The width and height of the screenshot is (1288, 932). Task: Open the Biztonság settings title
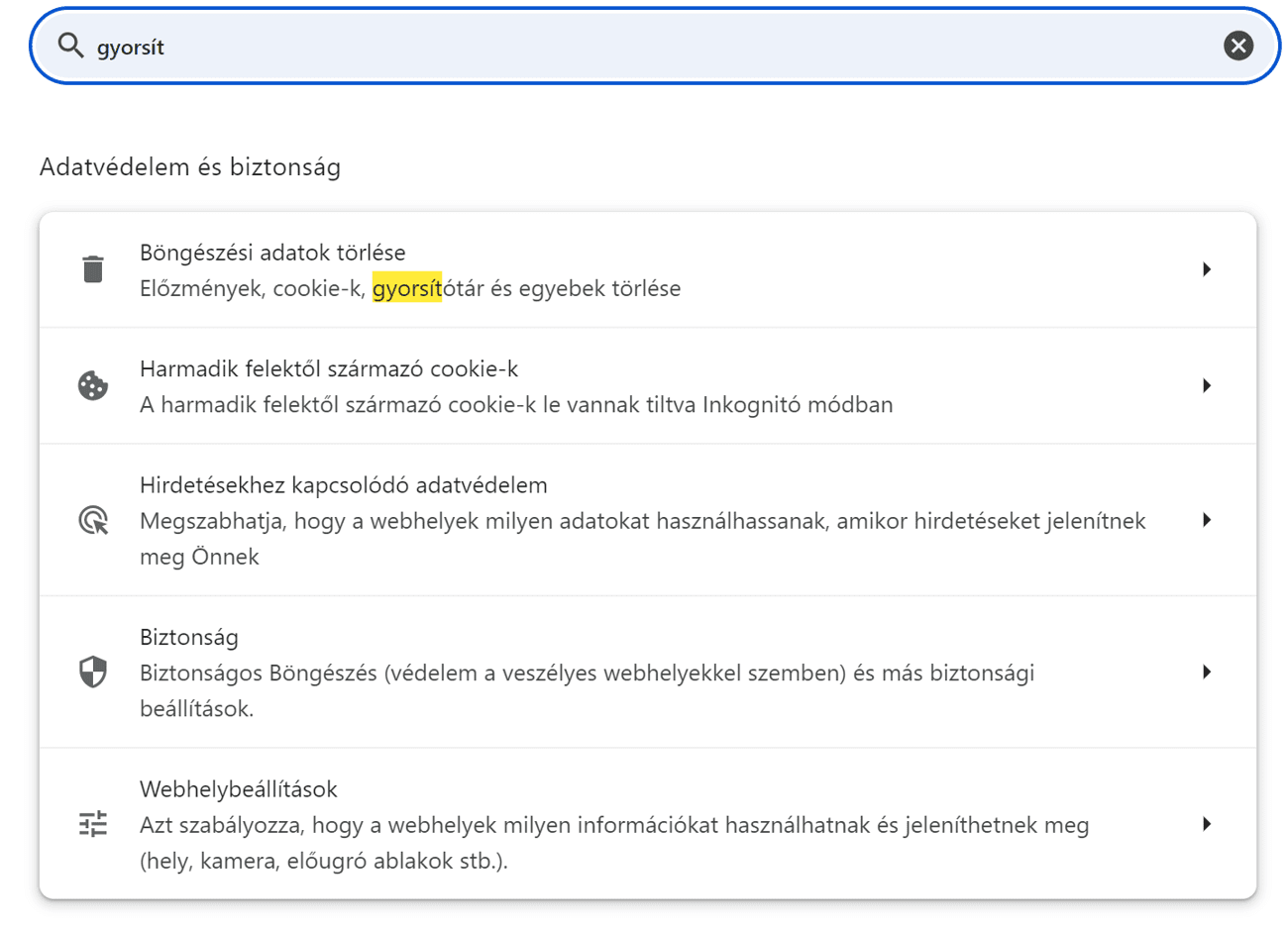coord(189,637)
